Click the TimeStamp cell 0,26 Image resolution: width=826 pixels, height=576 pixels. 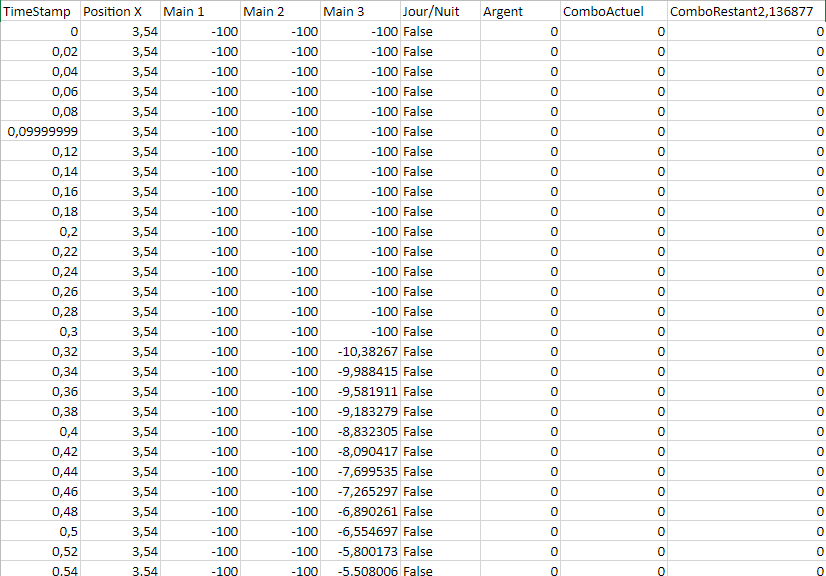(x=41, y=292)
